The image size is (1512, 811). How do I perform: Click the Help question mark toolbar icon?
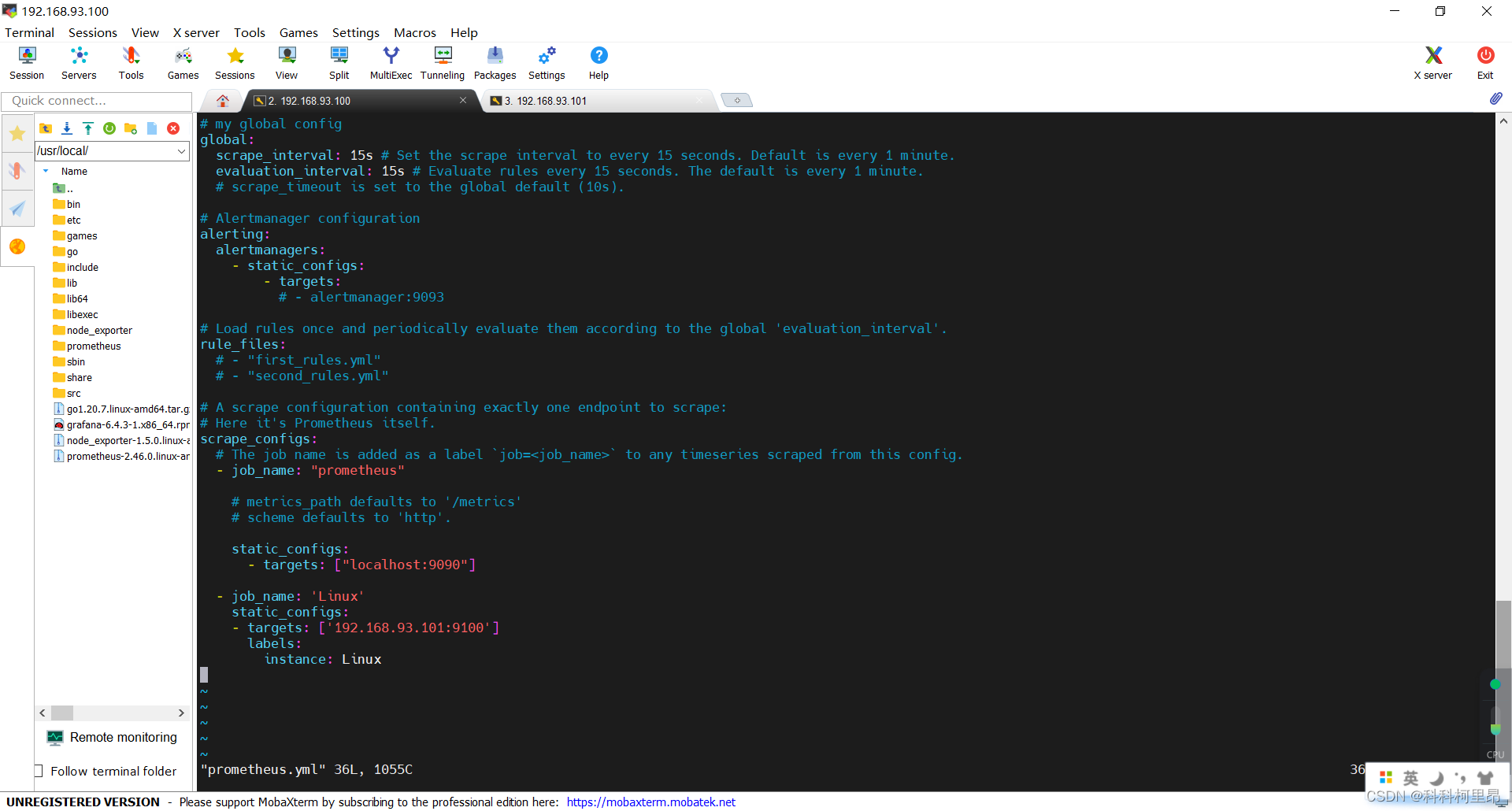coord(598,63)
